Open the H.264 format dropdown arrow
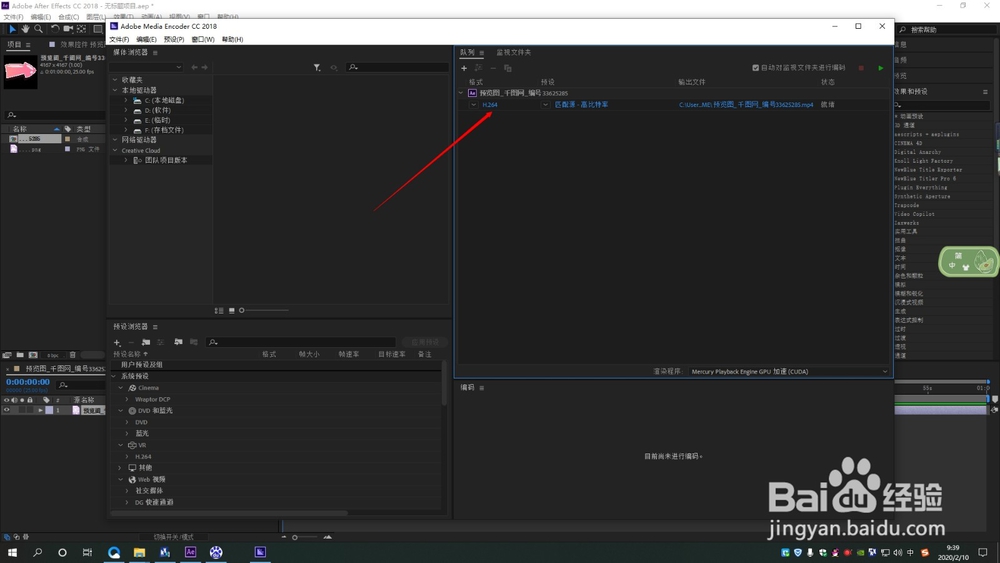Screen dimensions: 1000x563 click(473, 105)
